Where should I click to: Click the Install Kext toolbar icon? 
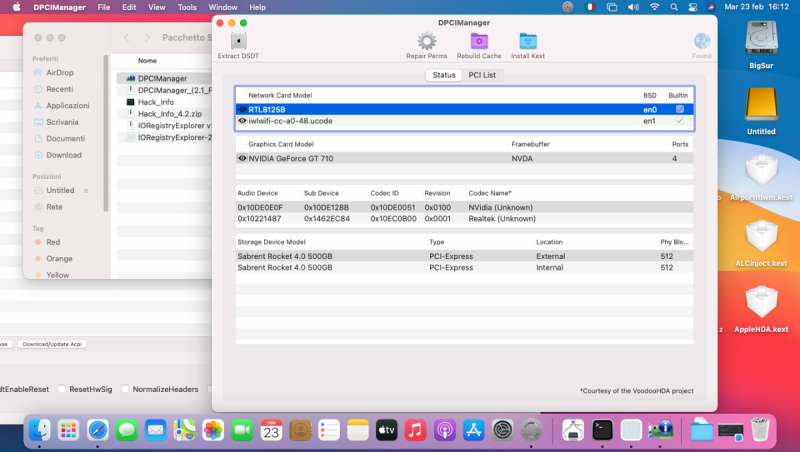tap(528, 42)
